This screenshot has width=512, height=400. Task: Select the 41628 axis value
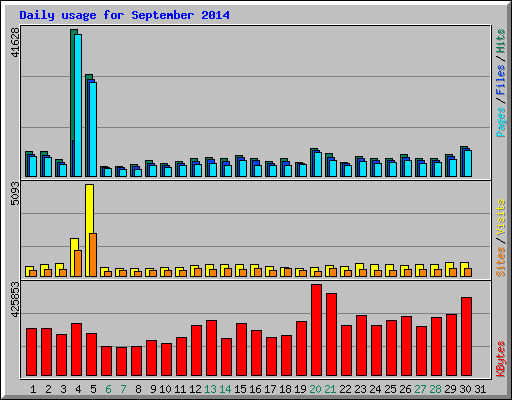pyautogui.click(x=15, y=42)
